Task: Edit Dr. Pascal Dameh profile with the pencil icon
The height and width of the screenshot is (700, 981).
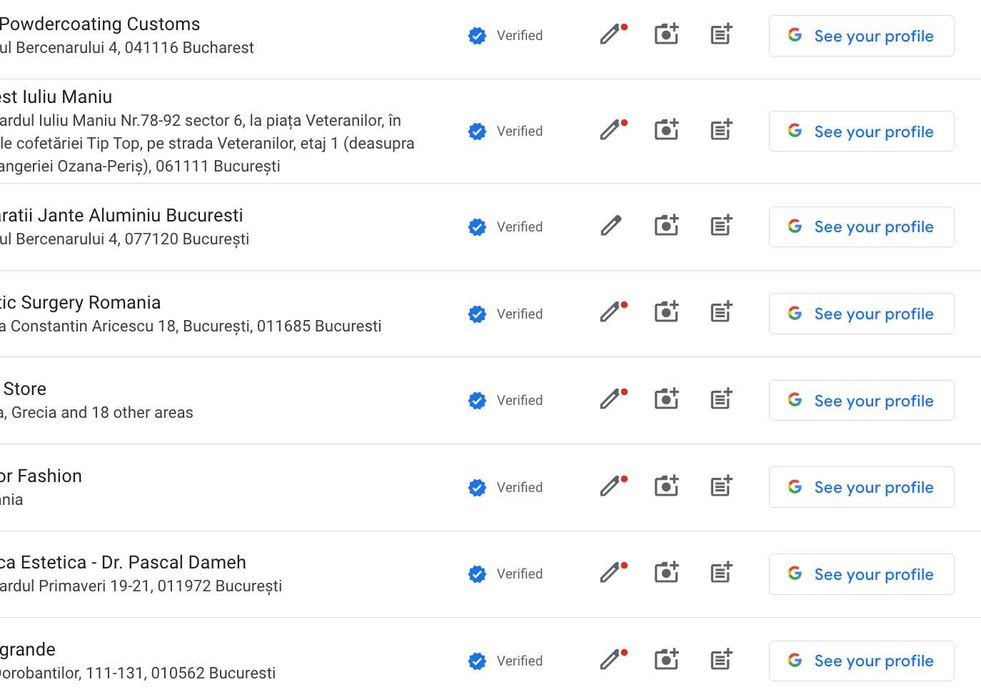Action: (611, 574)
